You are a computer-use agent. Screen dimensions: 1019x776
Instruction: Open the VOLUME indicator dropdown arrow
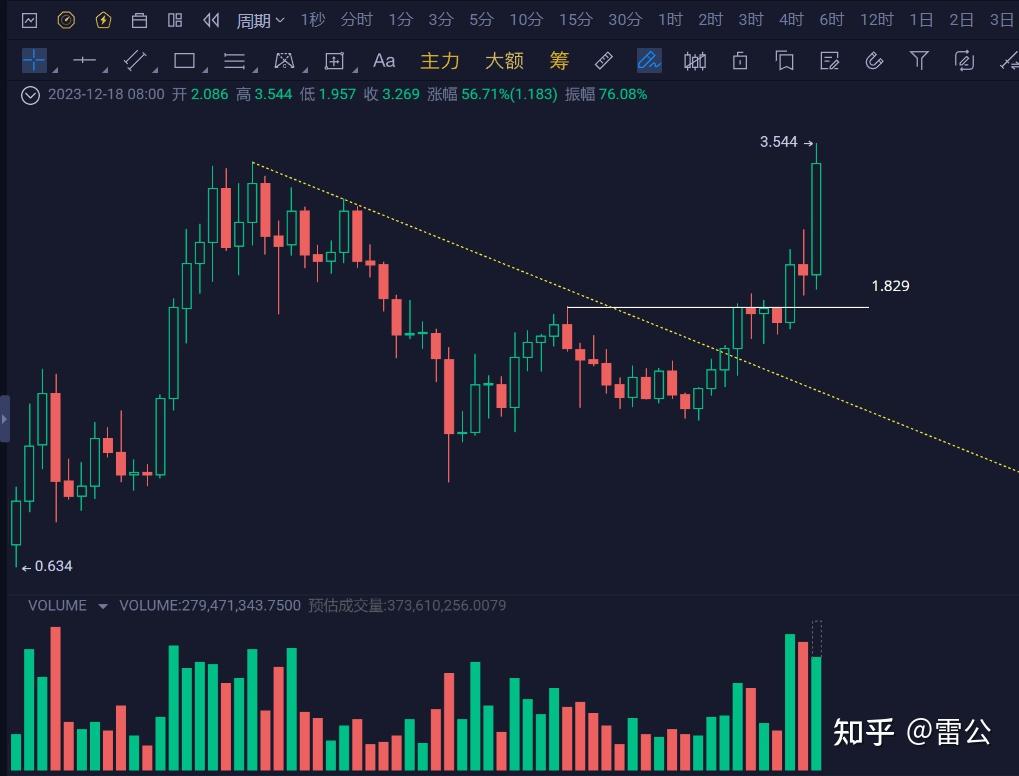[103, 606]
